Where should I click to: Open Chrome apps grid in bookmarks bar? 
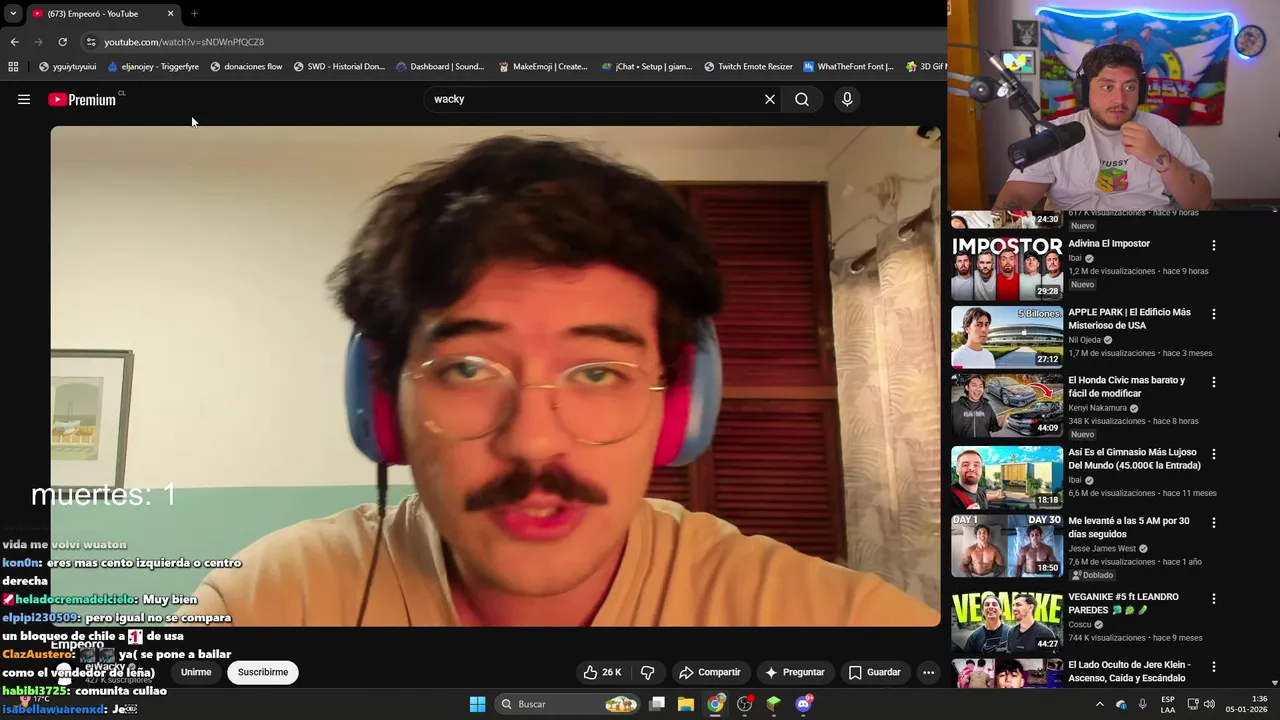coord(13,67)
